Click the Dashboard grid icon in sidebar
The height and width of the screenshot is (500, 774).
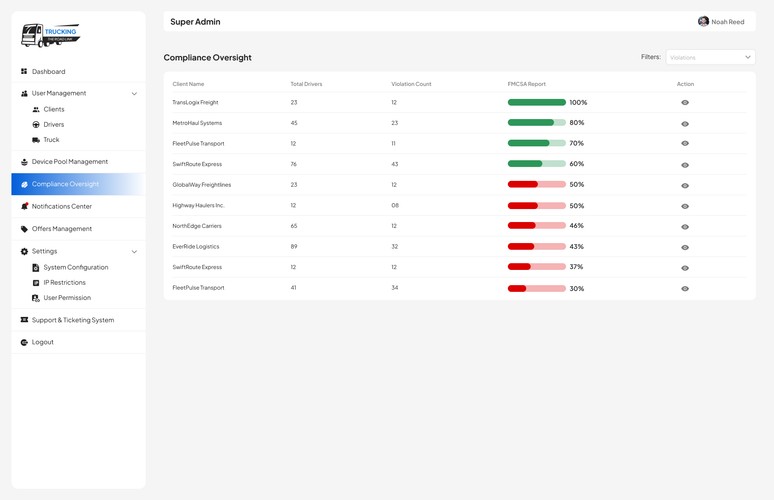point(24,72)
